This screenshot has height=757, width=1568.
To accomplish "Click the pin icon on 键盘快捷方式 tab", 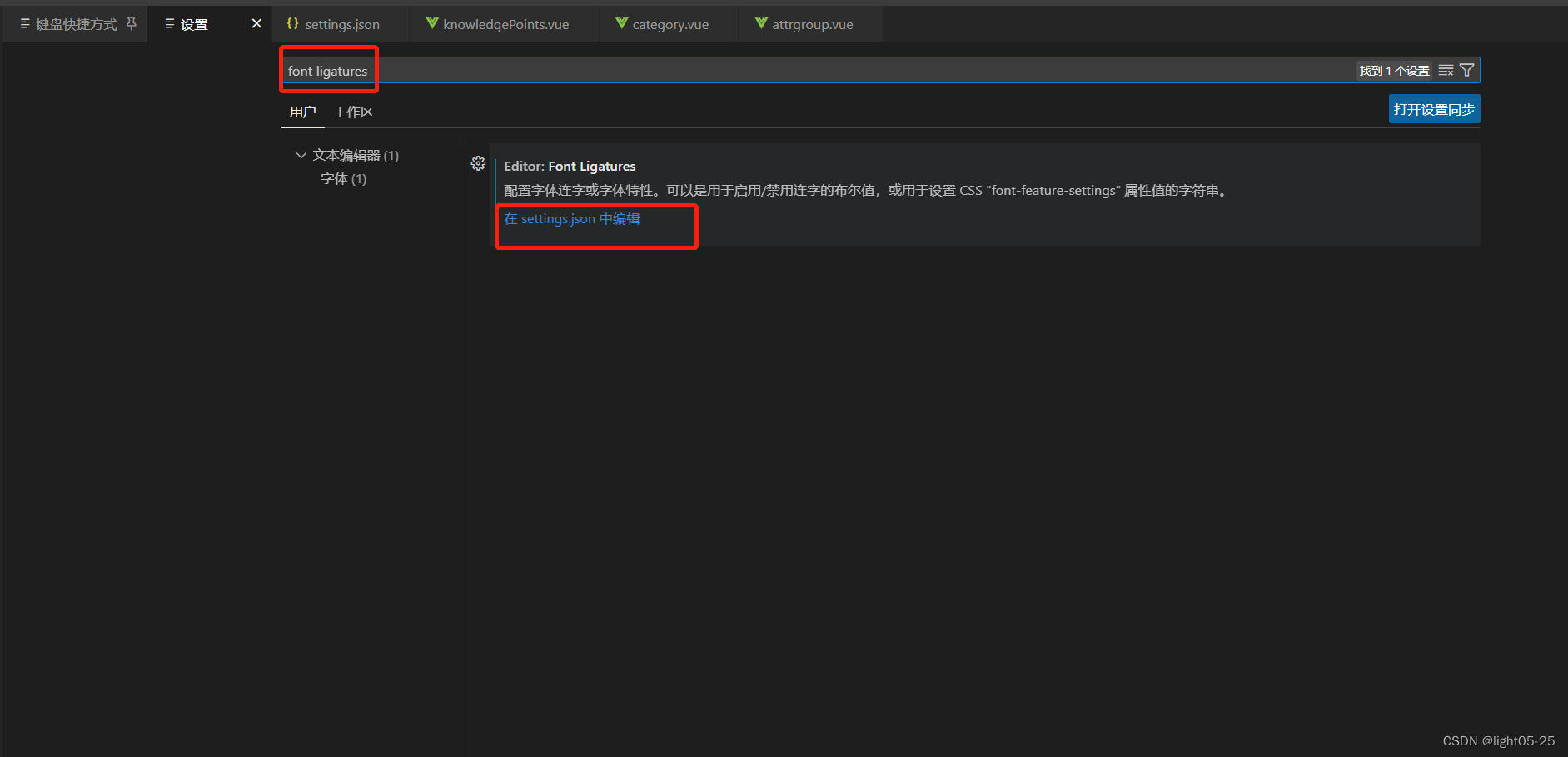I will 131,23.
